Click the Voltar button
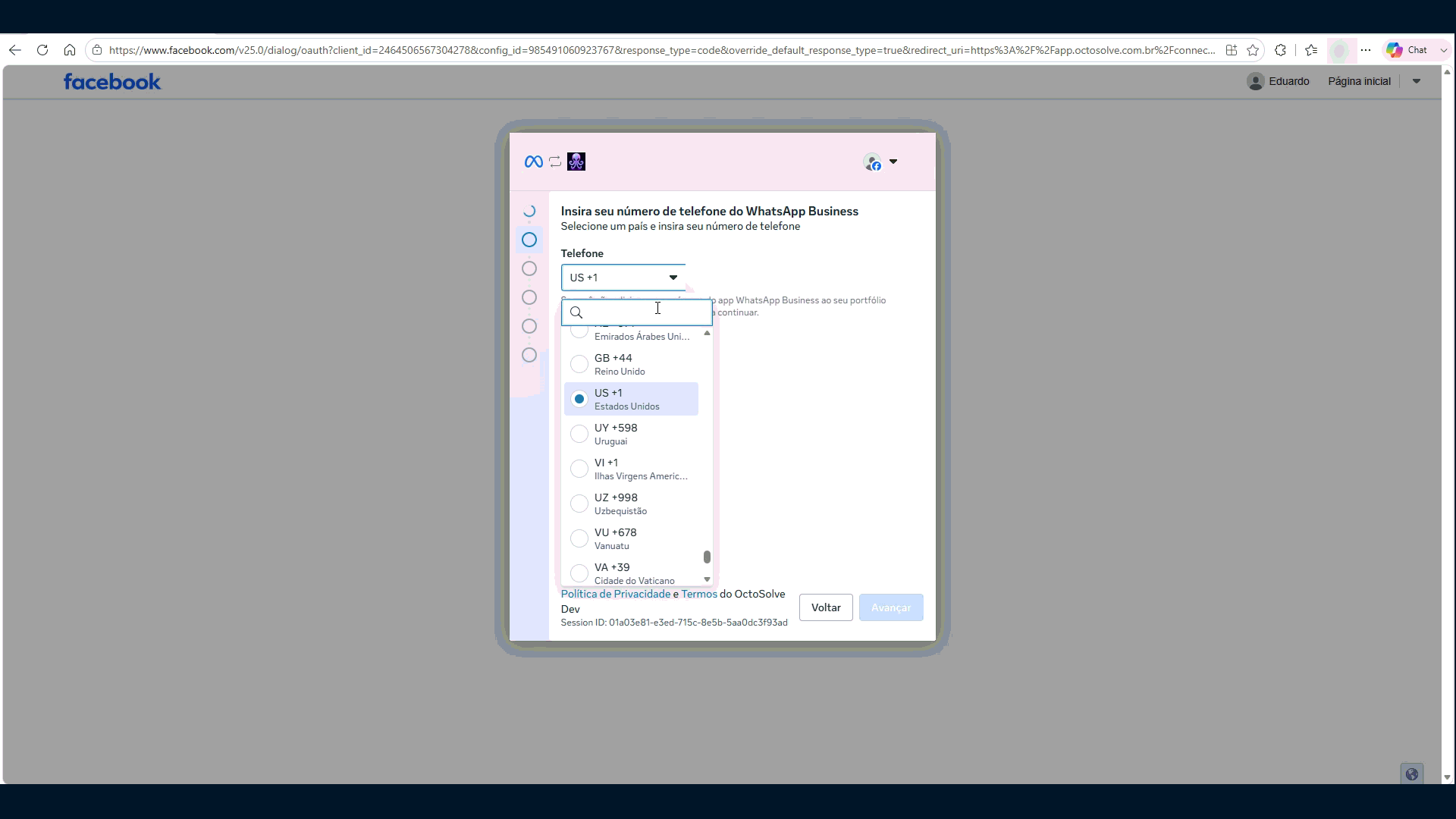The image size is (1456, 819). coord(826,607)
